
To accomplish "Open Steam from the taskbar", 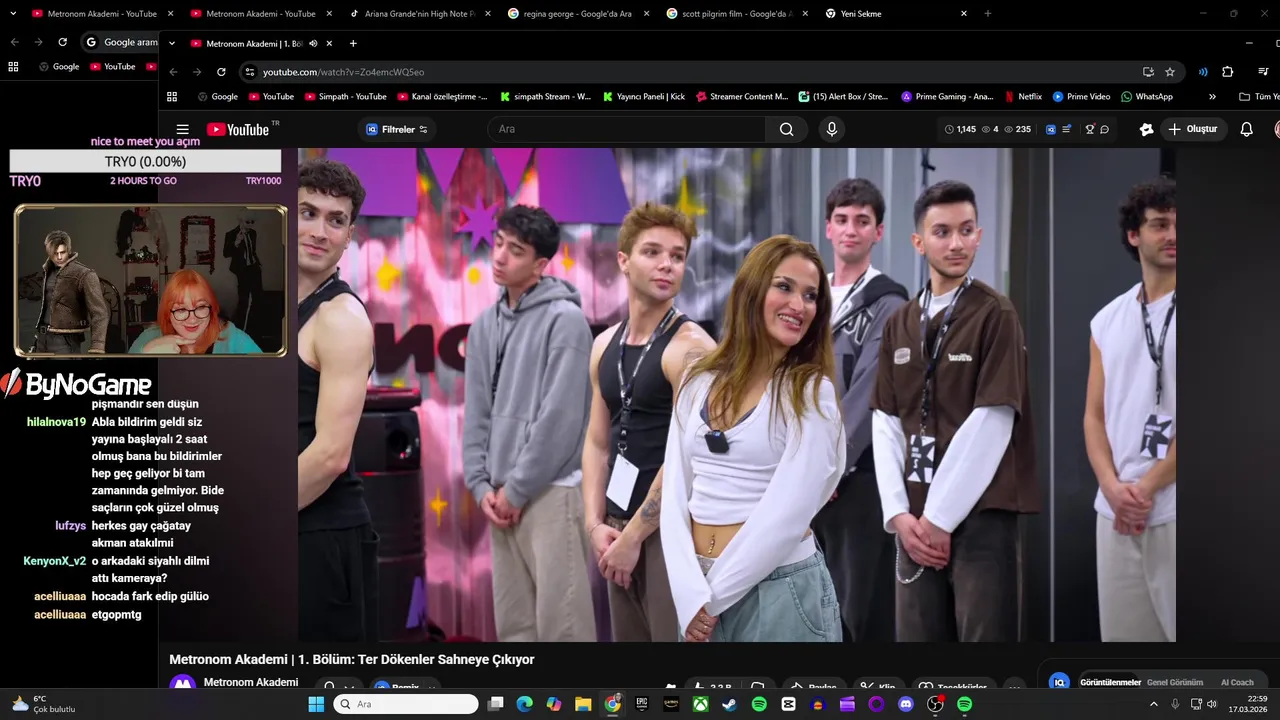I will [x=729, y=704].
